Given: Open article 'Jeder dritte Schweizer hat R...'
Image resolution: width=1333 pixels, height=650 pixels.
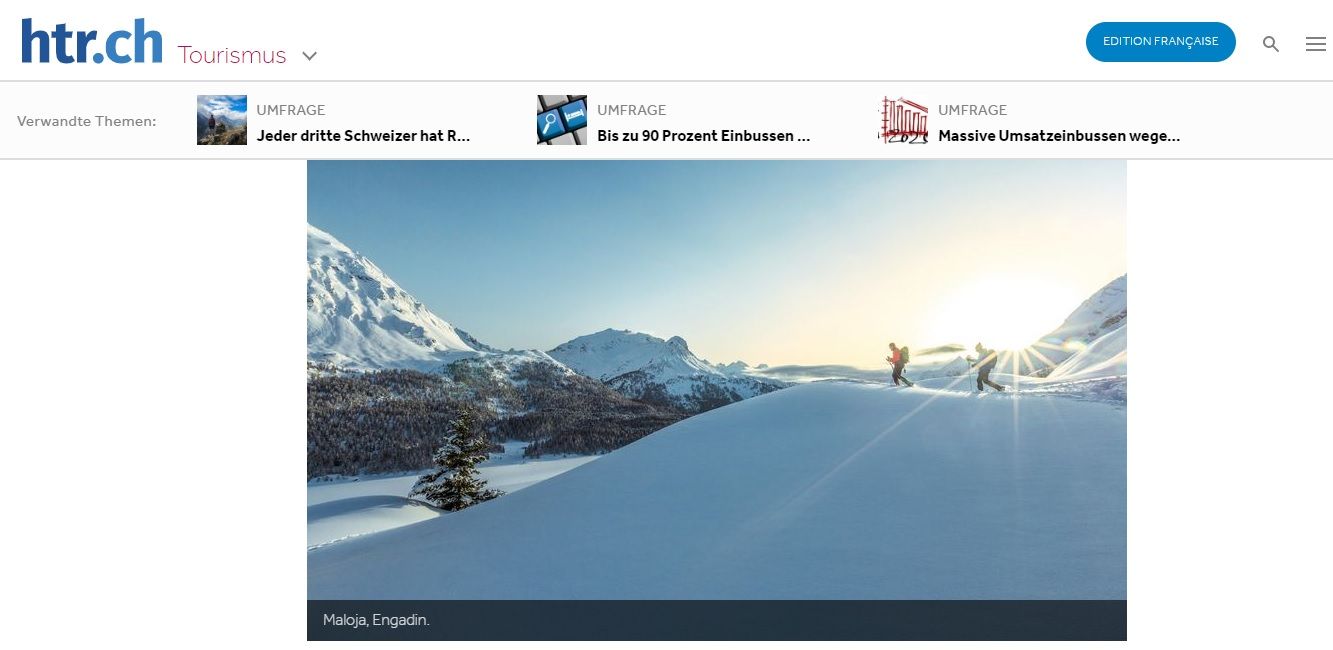Looking at the screenshot, I should [x=363, y=136].
